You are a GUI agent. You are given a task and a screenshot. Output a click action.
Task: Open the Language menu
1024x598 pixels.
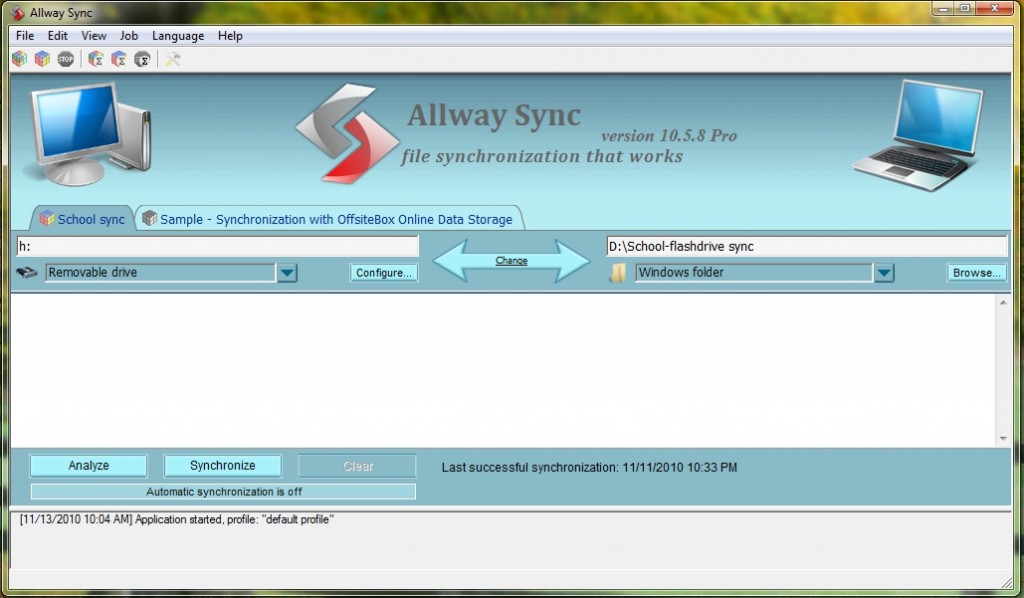tap(178, 36)
